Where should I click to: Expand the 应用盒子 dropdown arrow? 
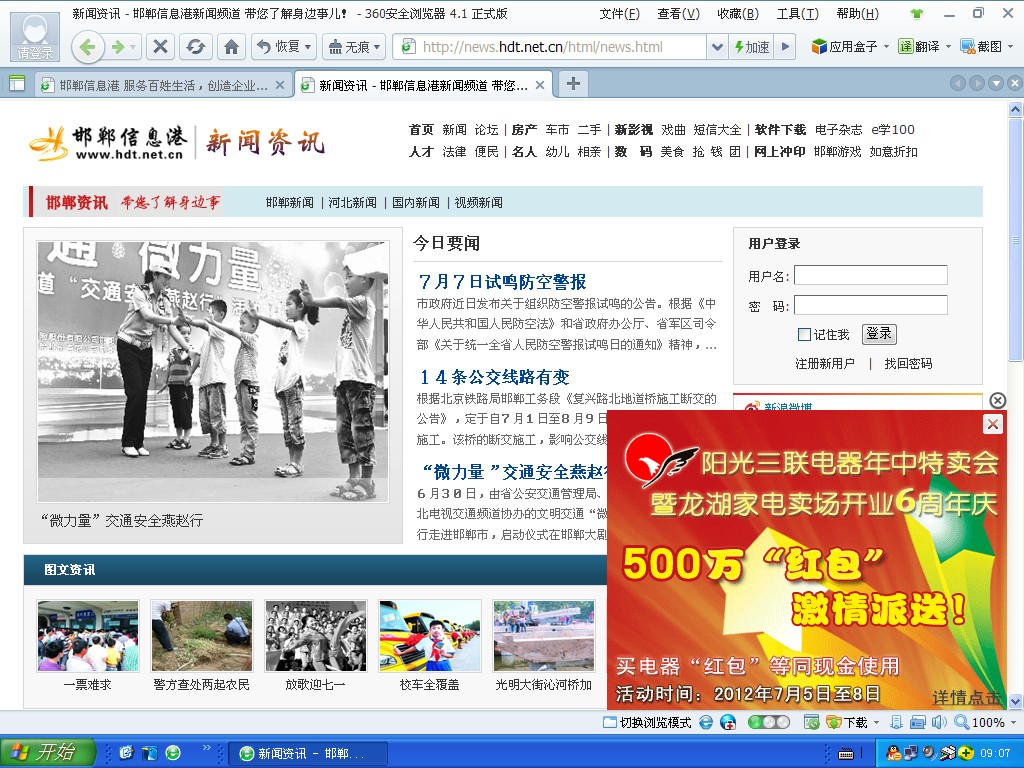(886, 46)
